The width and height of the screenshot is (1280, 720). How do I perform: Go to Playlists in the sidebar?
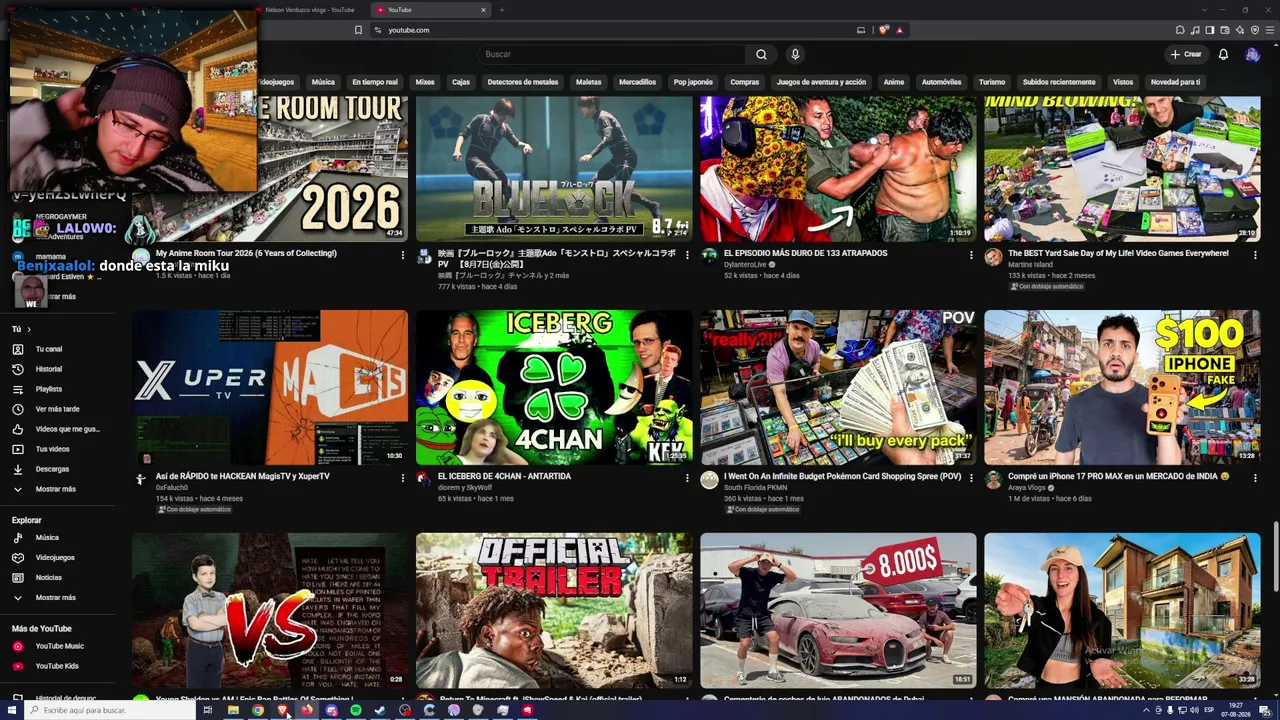[x=57, y=389]
